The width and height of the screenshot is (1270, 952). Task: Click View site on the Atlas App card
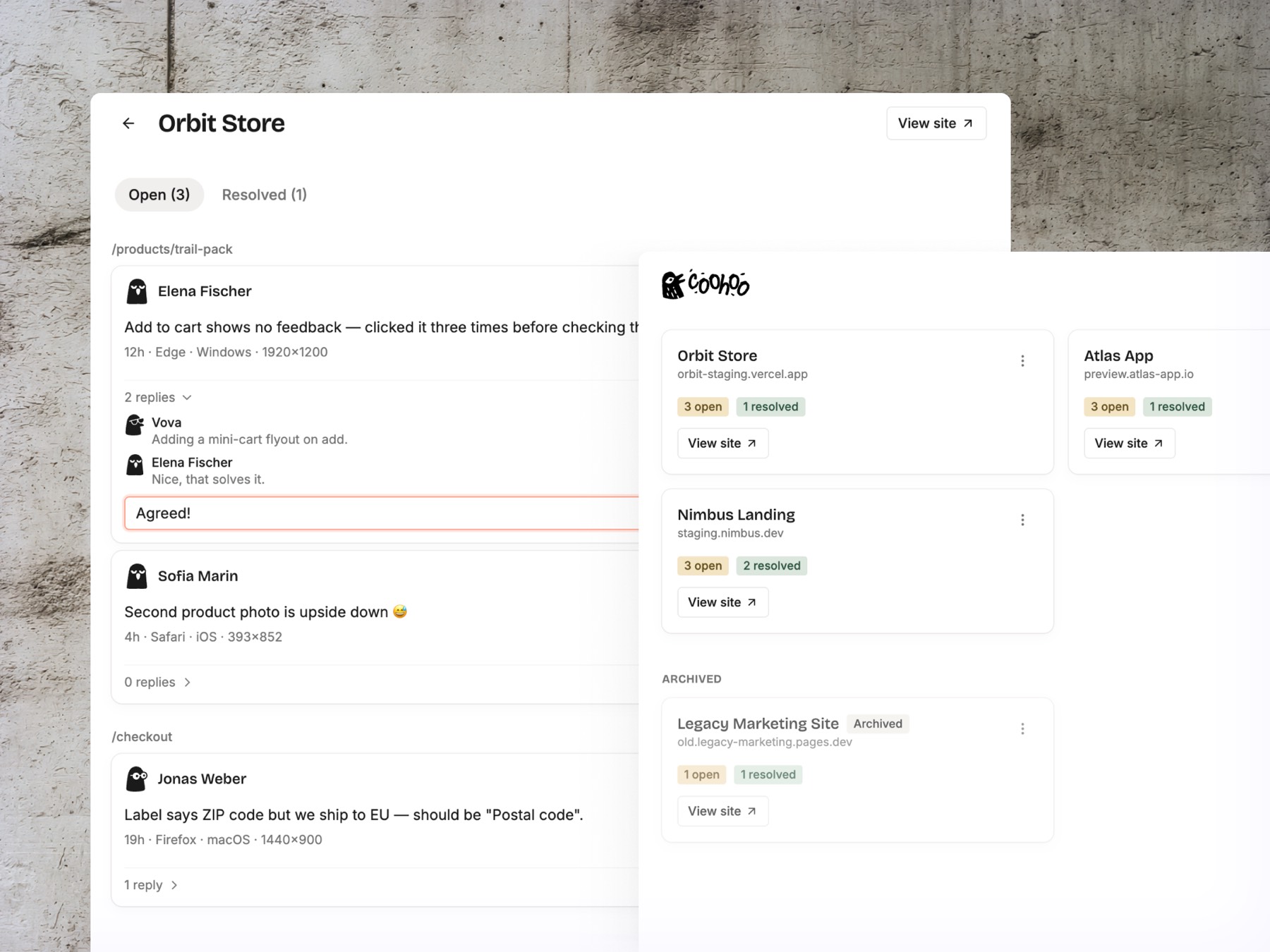1129,444
